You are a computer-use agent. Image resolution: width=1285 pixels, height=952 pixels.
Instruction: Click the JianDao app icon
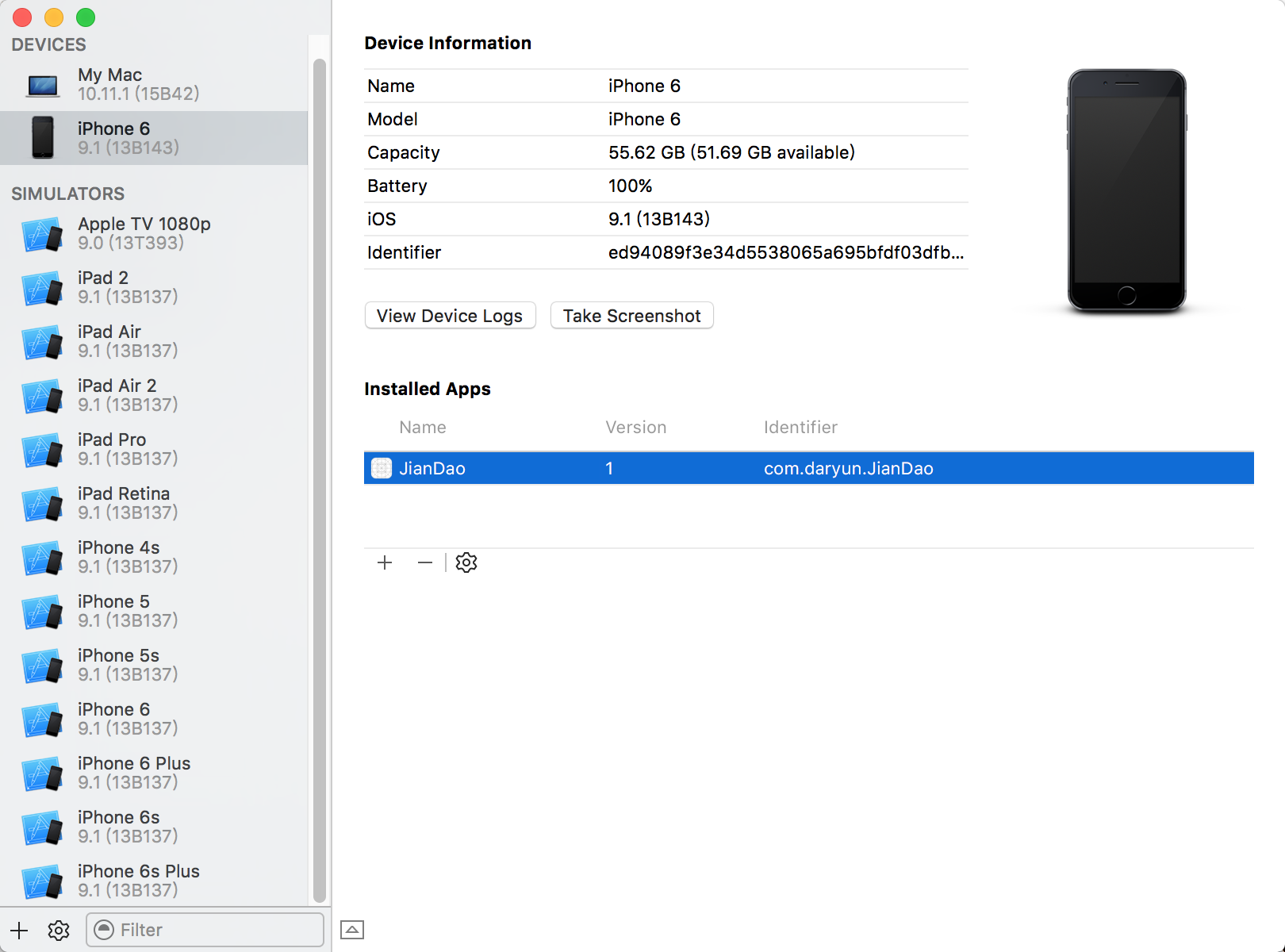(382, 468)
